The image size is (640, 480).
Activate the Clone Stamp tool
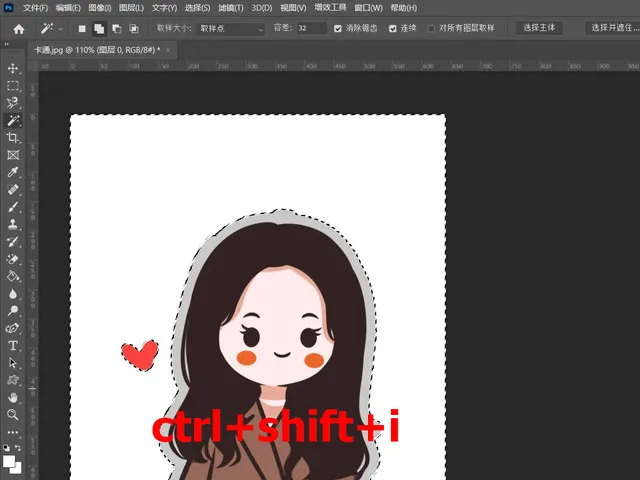(13, 224)
